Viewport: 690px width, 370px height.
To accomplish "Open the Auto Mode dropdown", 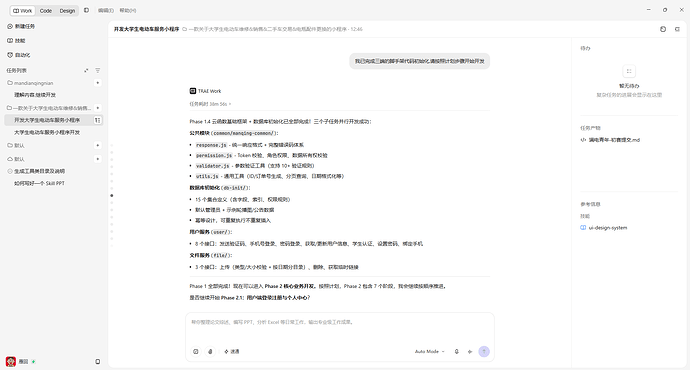I will 429,352.
